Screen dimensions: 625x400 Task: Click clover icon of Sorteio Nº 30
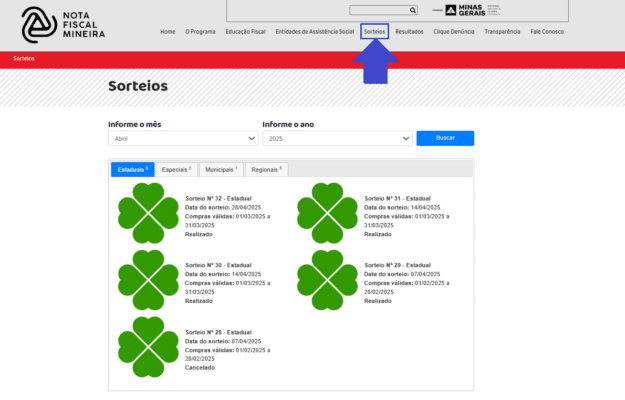point(148,280)
